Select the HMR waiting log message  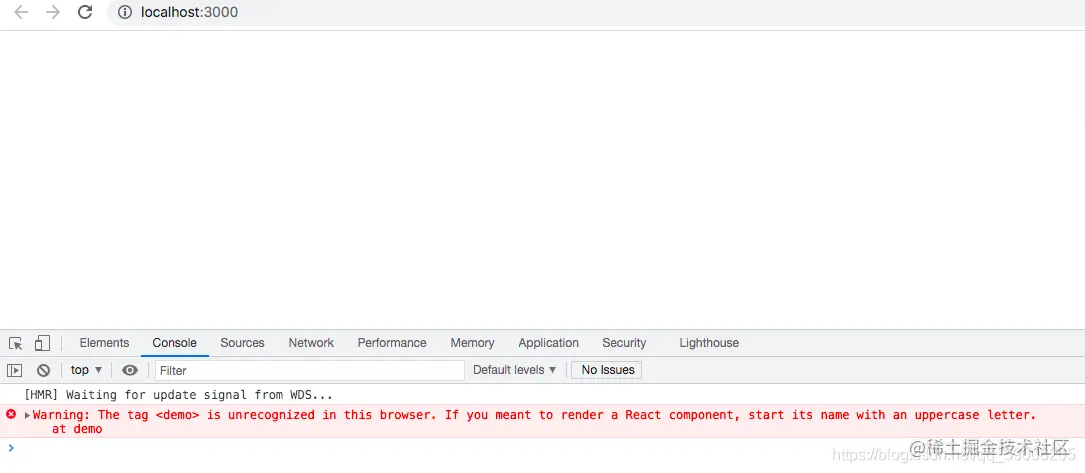[179, 396]
